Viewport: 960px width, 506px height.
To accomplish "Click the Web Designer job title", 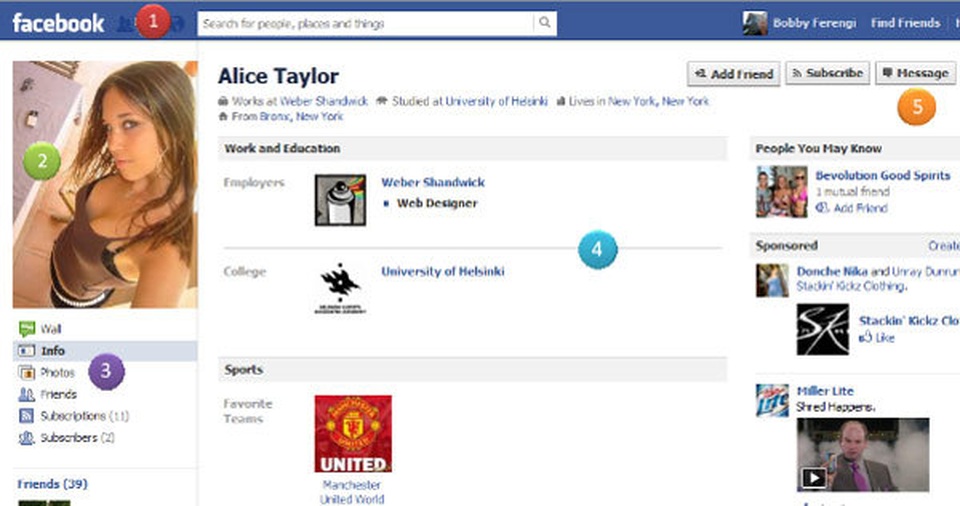I will (437, 203).
